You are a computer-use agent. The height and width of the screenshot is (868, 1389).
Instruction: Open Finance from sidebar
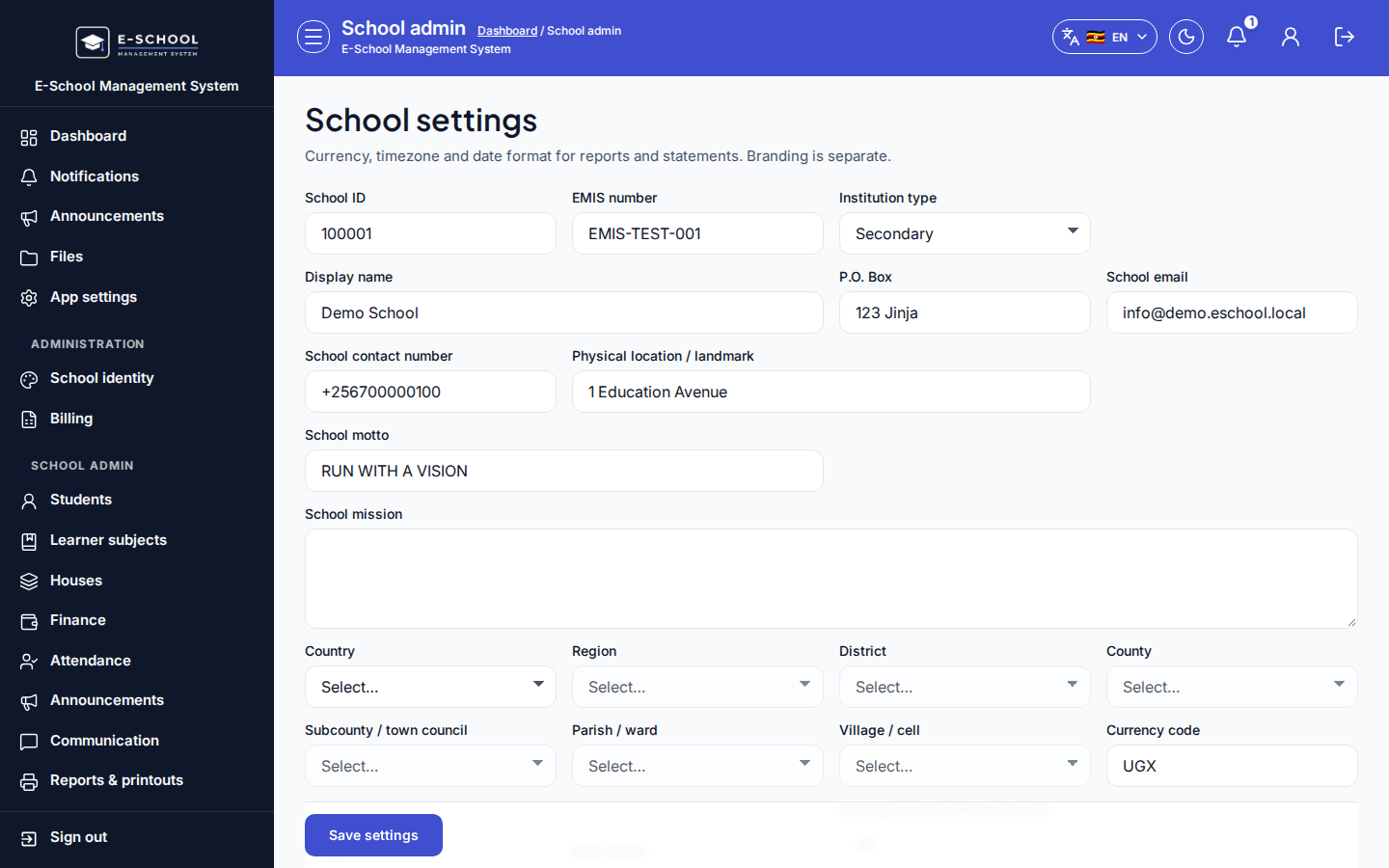click(137, 620)
